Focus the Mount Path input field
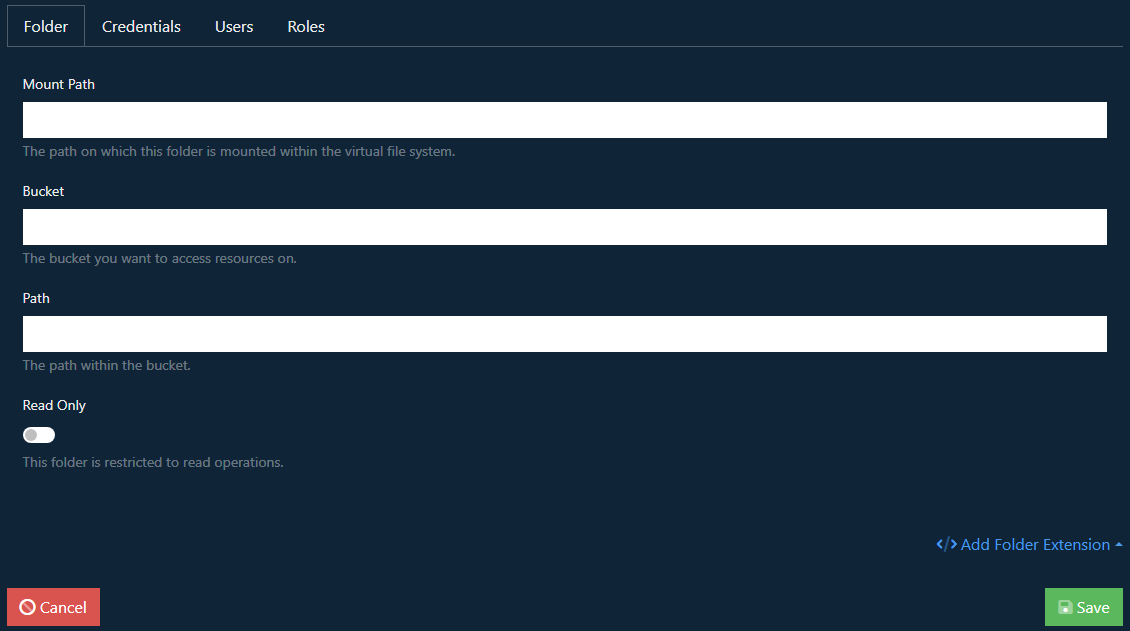 click(x=564, y=120)
